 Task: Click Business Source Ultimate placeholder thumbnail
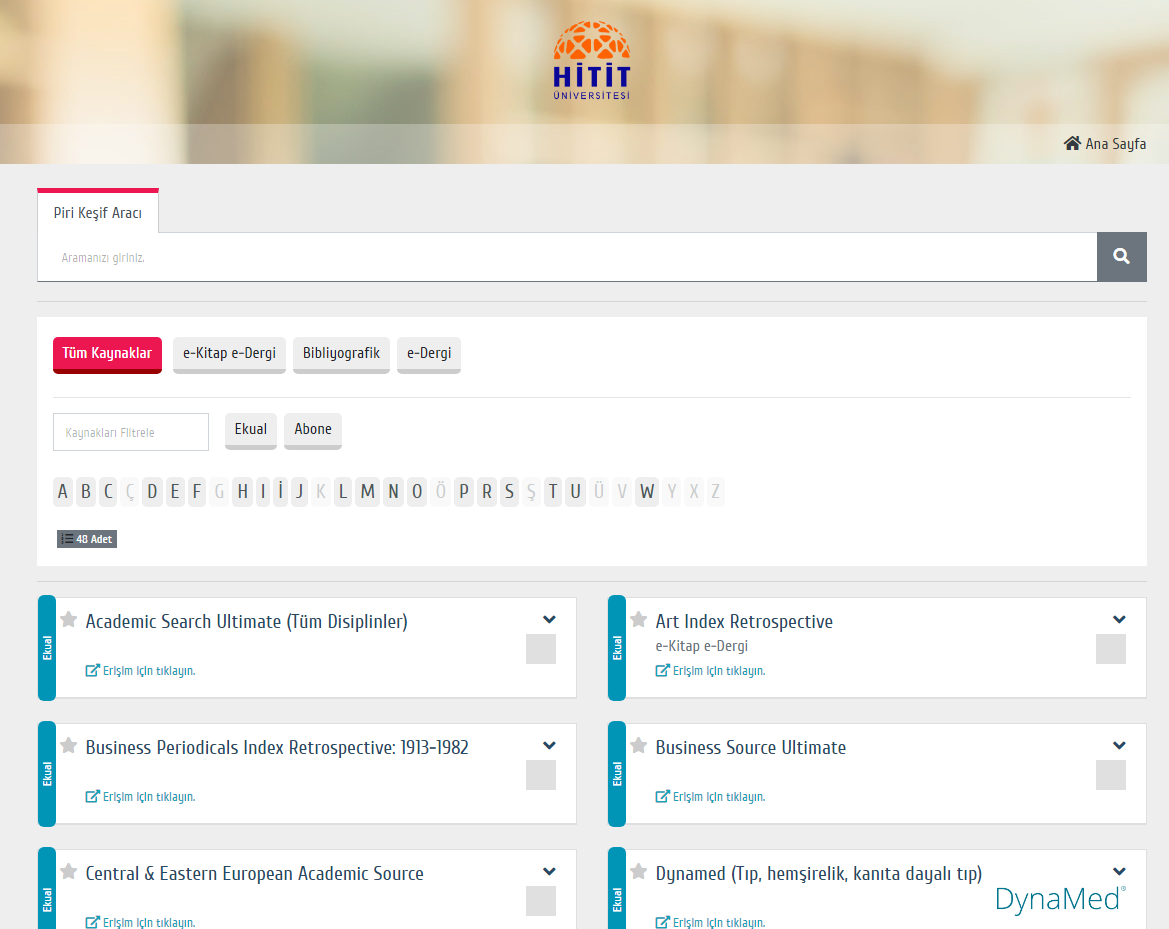click(1110, 775)
